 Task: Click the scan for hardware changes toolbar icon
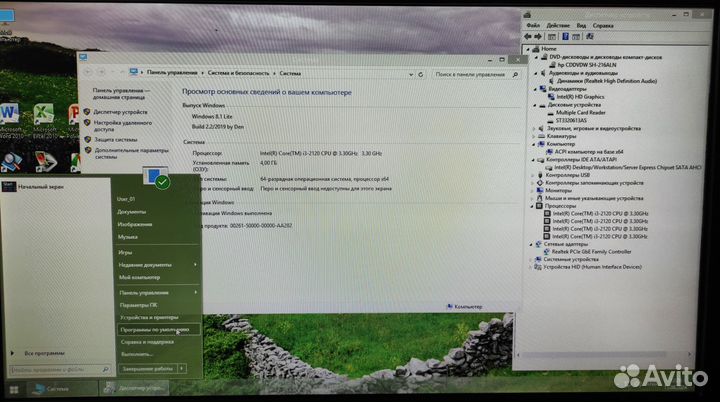coord(590,36)
